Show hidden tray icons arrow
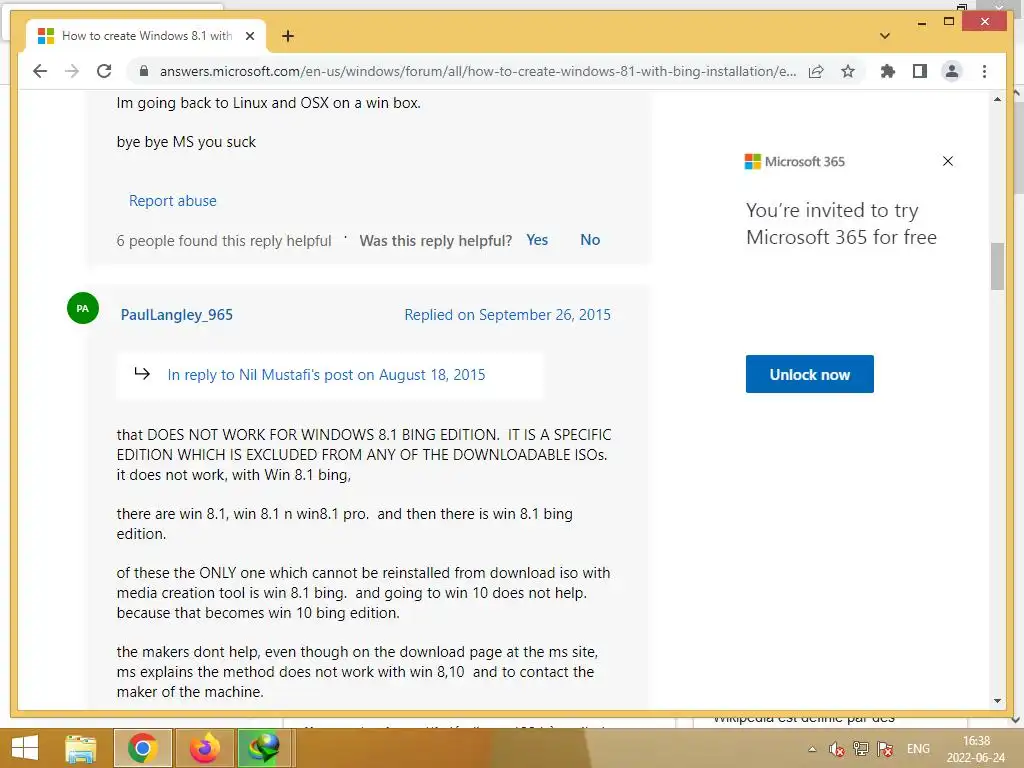 [x=812, y=749]
